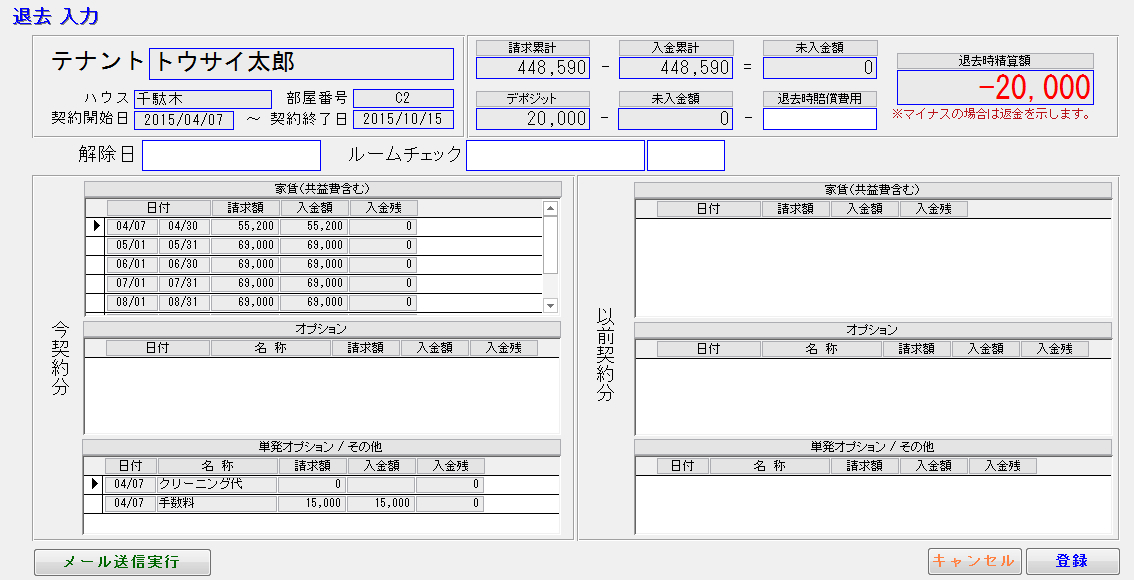Select the 04/07 rent row selector arrow
Screen dimensions: 1134x580
(x=96, y=226)
